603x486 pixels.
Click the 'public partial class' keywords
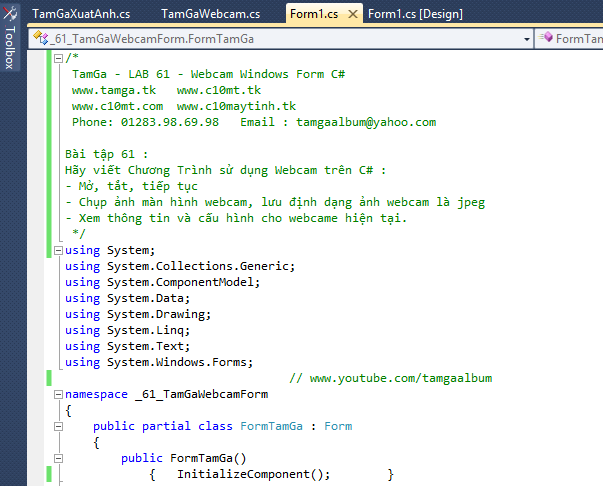click(x=163, y=426)
